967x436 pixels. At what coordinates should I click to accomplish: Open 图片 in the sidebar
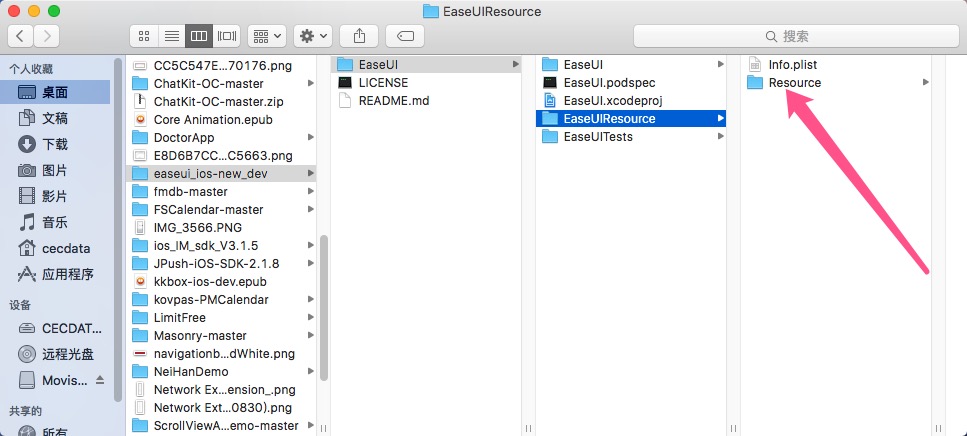click(x=56, y=170)
